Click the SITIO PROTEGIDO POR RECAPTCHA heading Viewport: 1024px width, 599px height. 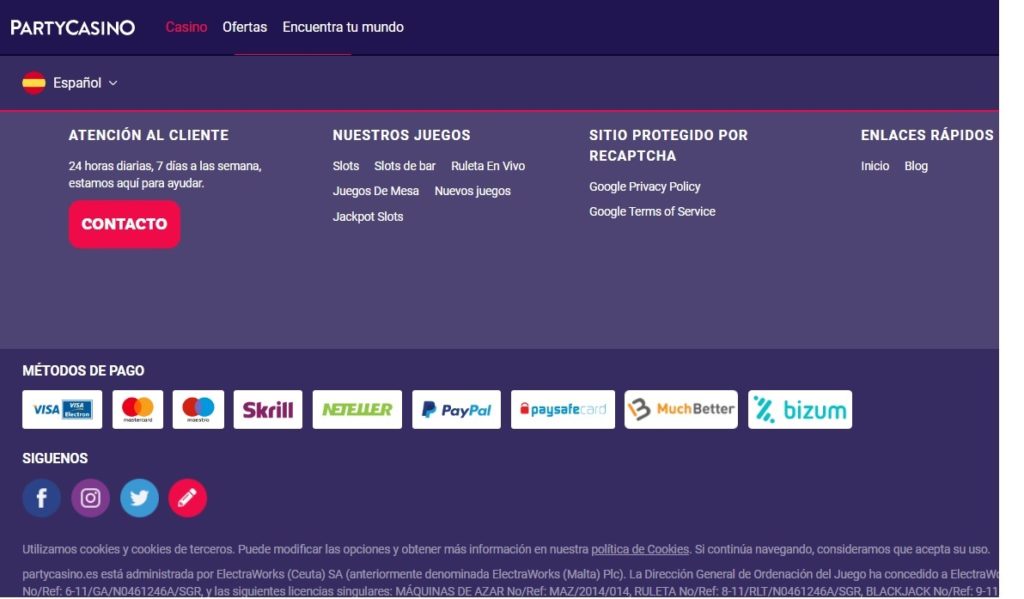668,146
